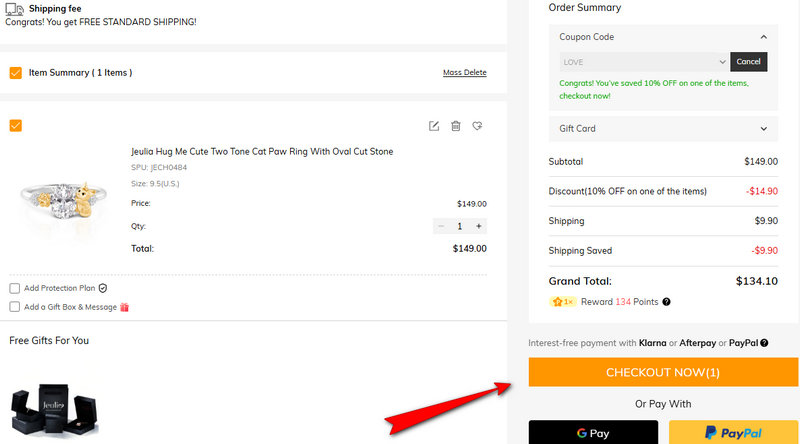Image resolution: width=800 pixels, height=444 pixels.
Task: Enable Add Protection Plan checkbox
Action: click(x=14, y=288)
